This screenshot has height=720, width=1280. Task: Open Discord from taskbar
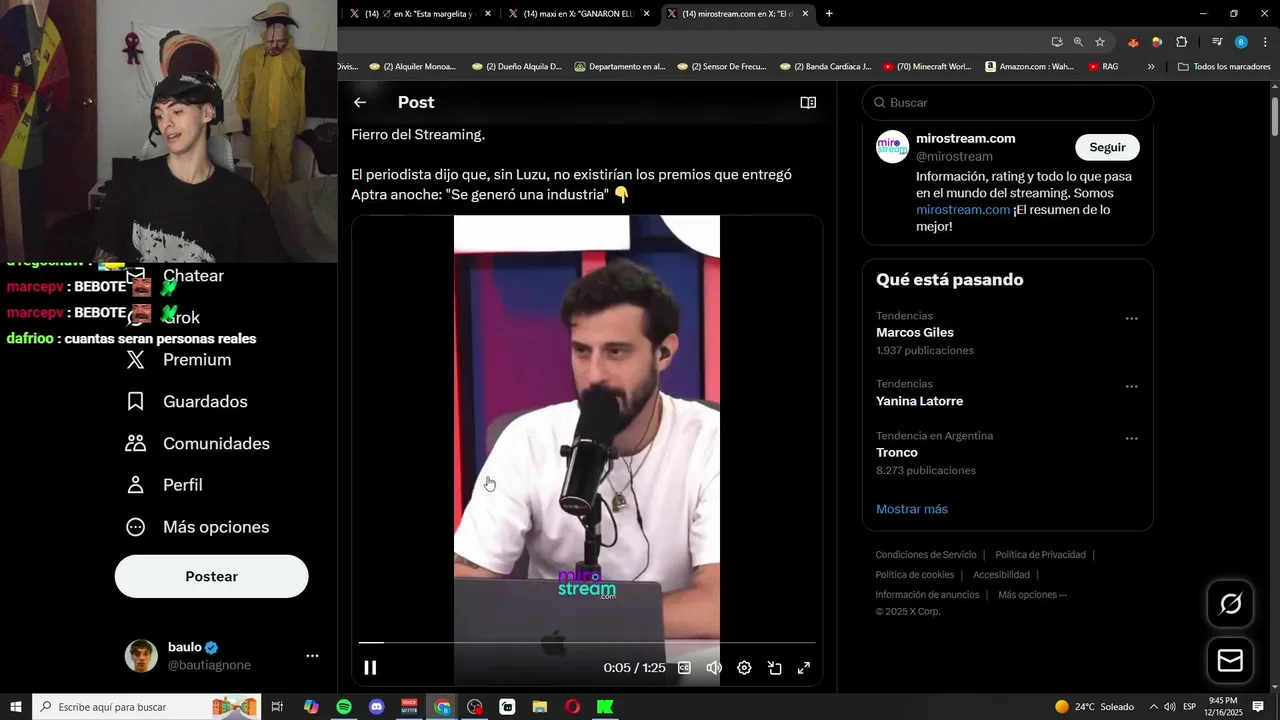[376, 707]
